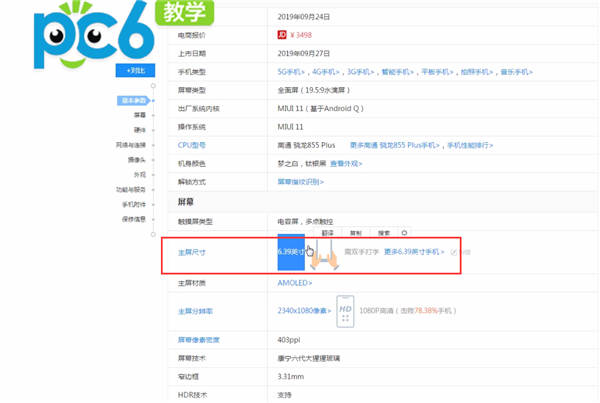Jump to 外观 section in sidebar
Screen dimensions: 600x403
(x=140, y=175)
